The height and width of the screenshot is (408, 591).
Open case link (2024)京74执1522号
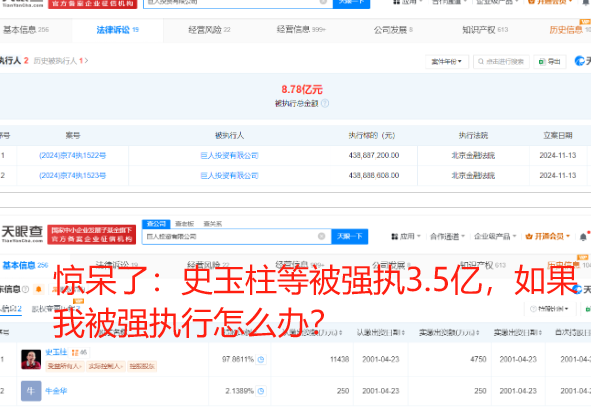[72, 155]
